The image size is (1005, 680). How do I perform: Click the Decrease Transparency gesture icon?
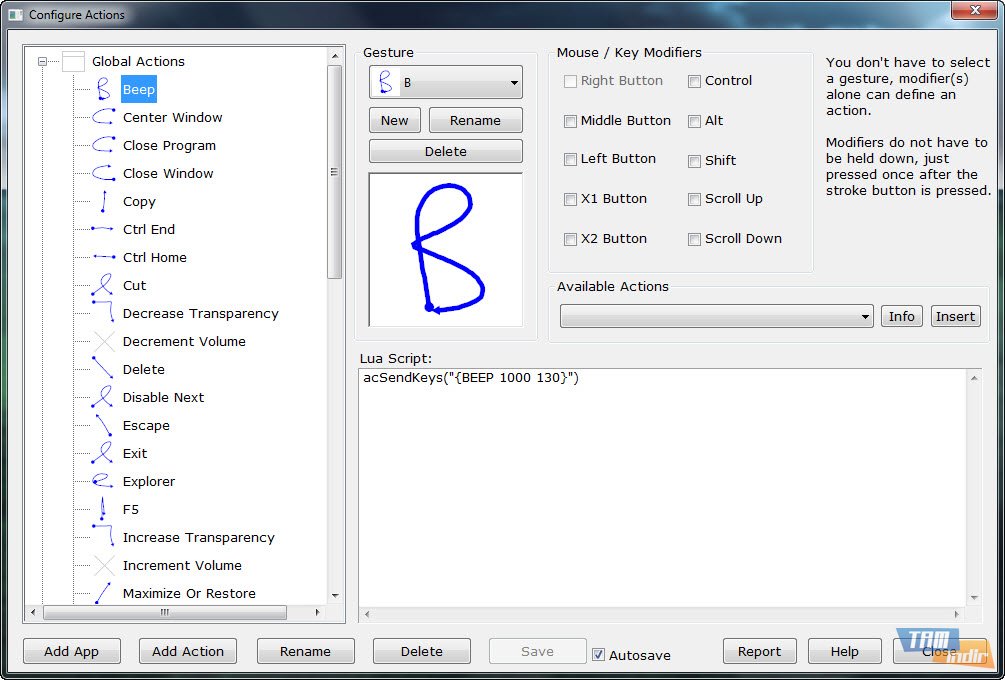(103, 313)
